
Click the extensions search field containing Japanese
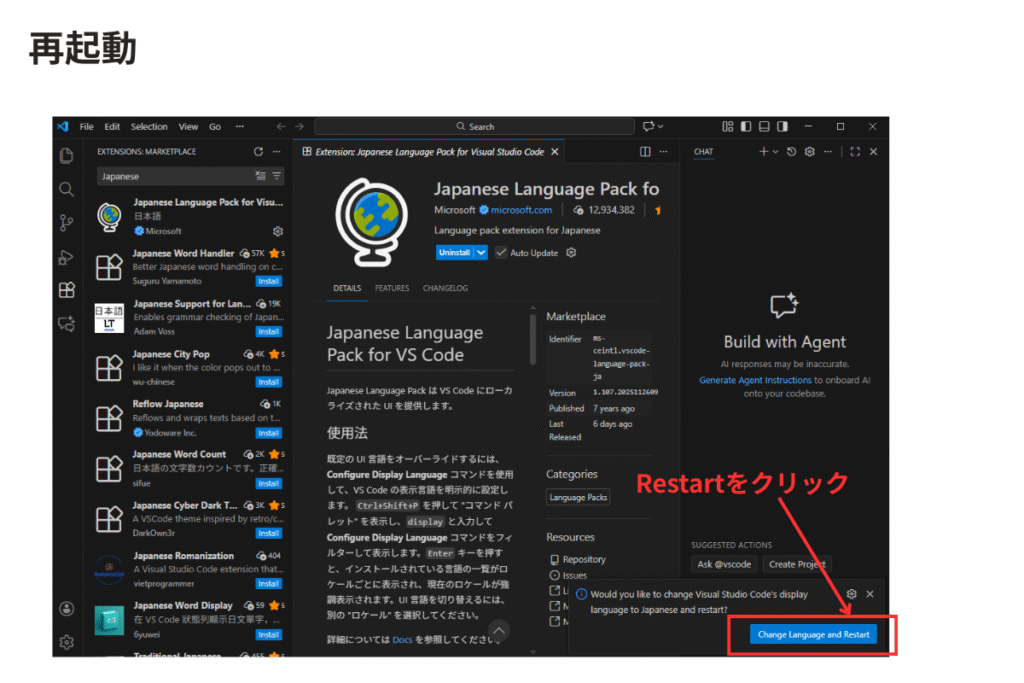click(175, 176)
